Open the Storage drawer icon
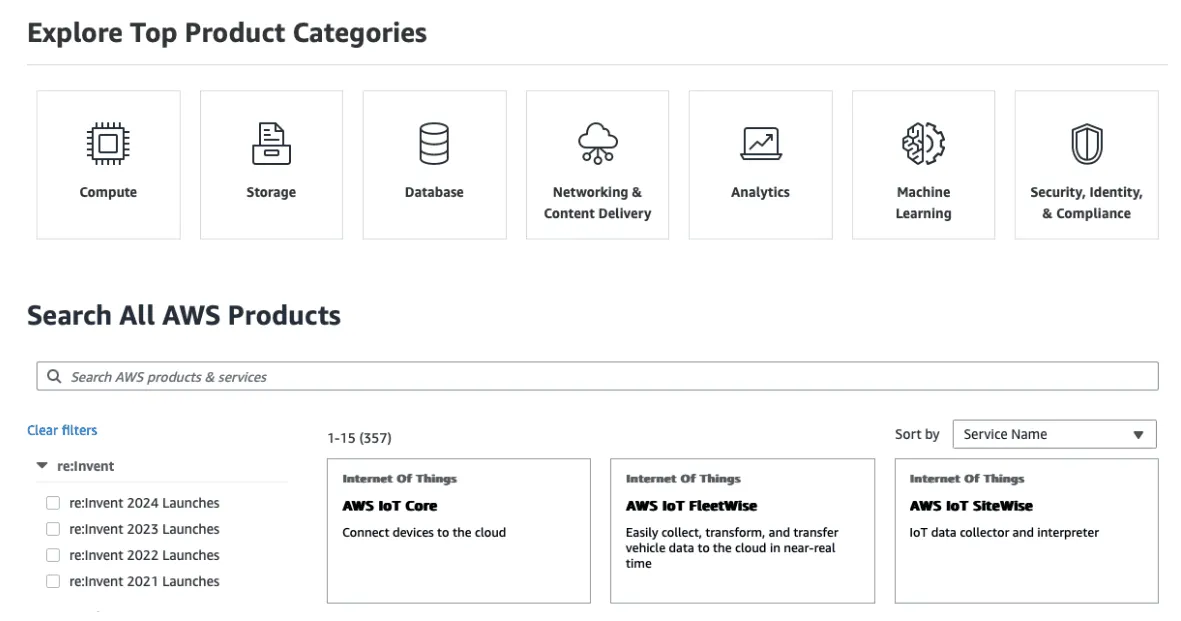Image resolution: width=1181 pixels, height=621 pixels. click(x=271, y=144)
